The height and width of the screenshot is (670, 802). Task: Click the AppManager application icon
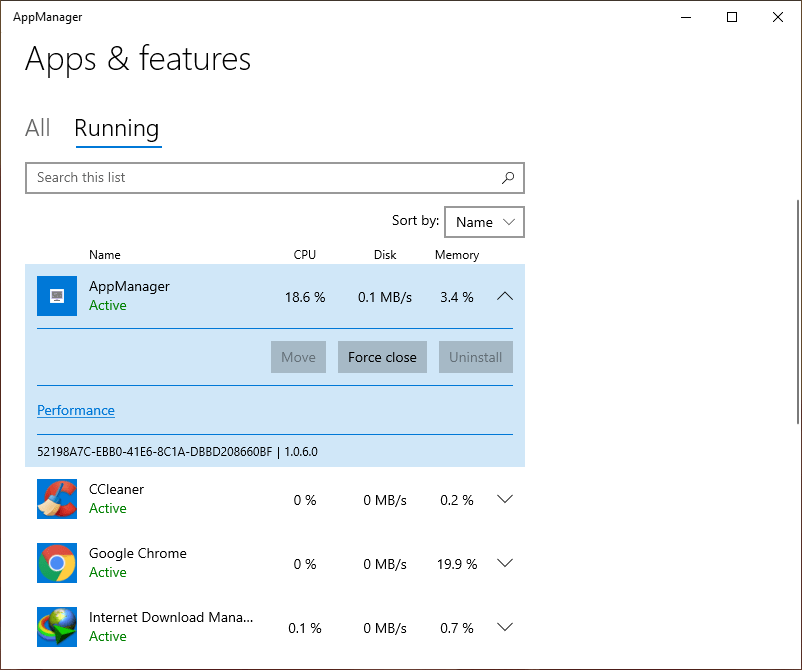(56, 296)
